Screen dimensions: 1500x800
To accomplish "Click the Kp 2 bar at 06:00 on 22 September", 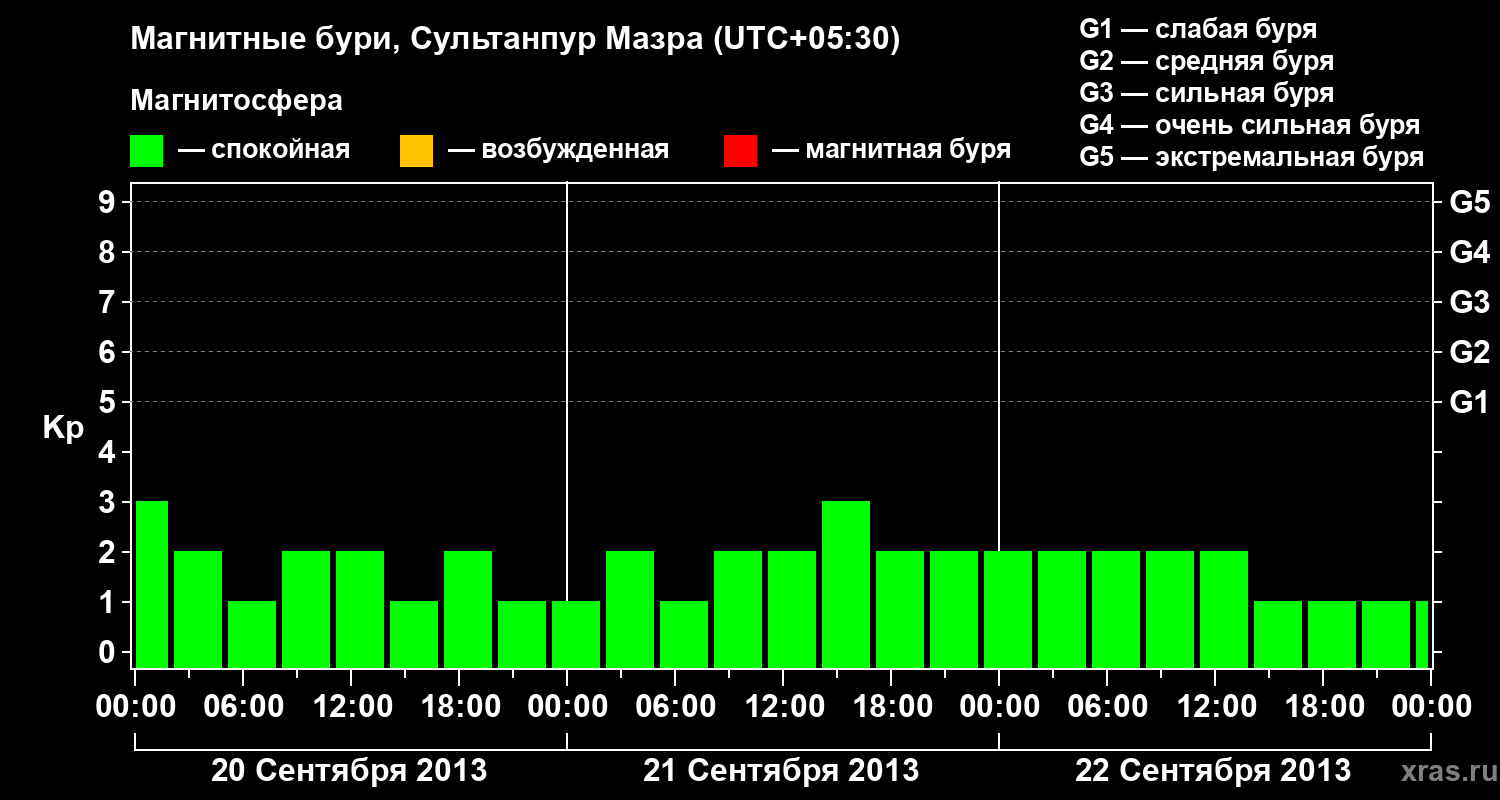I will 1116,609.
